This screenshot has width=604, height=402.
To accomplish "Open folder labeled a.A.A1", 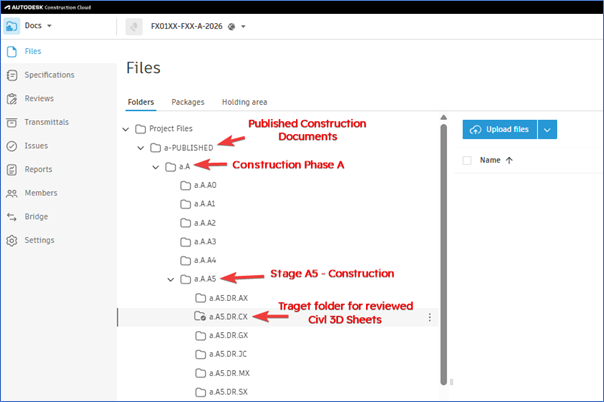I will [x=205, y=204].
